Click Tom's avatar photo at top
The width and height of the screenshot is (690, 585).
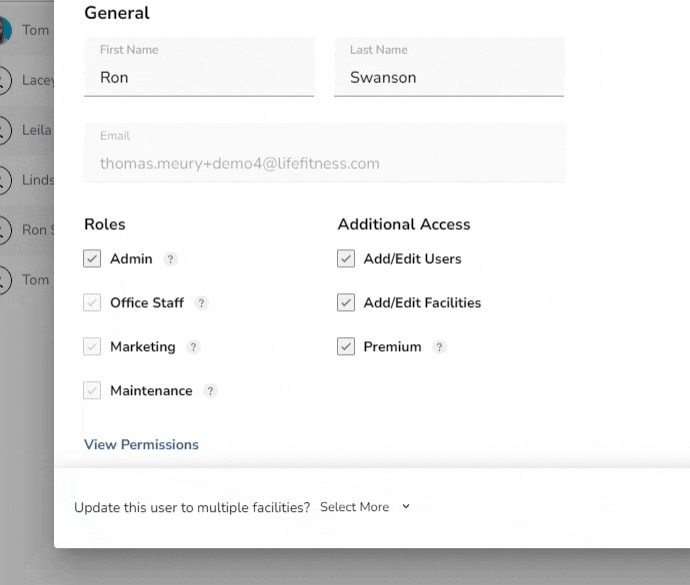pos(5,30)
